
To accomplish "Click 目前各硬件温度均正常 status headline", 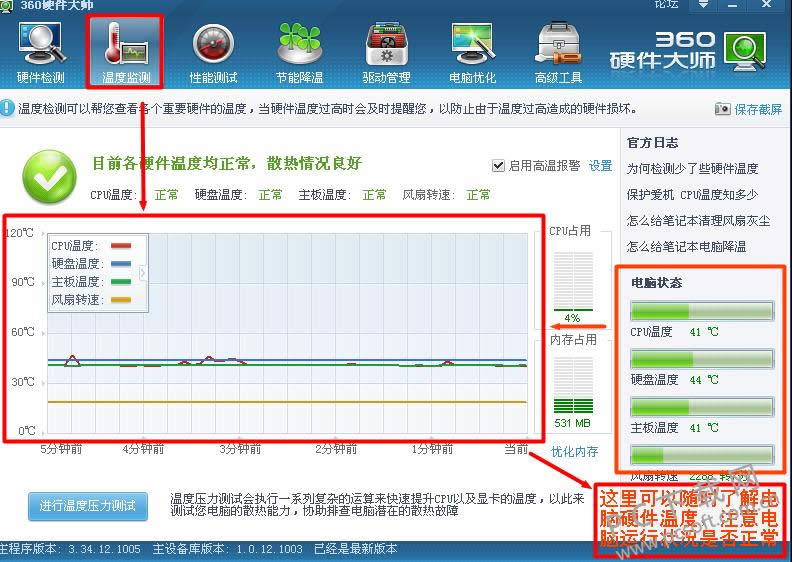I will (227, 163).
